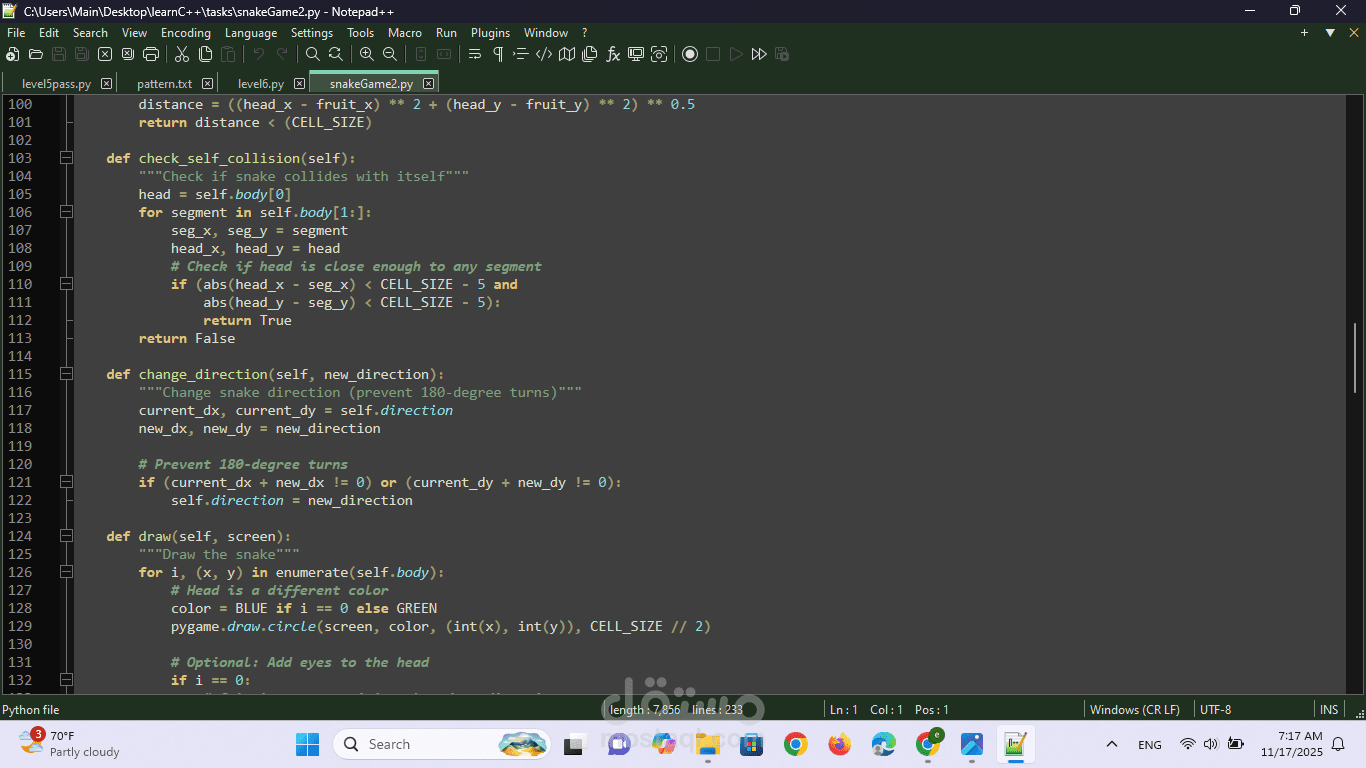Image resolution: width=1366 pixels, height=768 pixels.
Task: Click the Copy toolbar icon
Action: (x=205, y=54)
